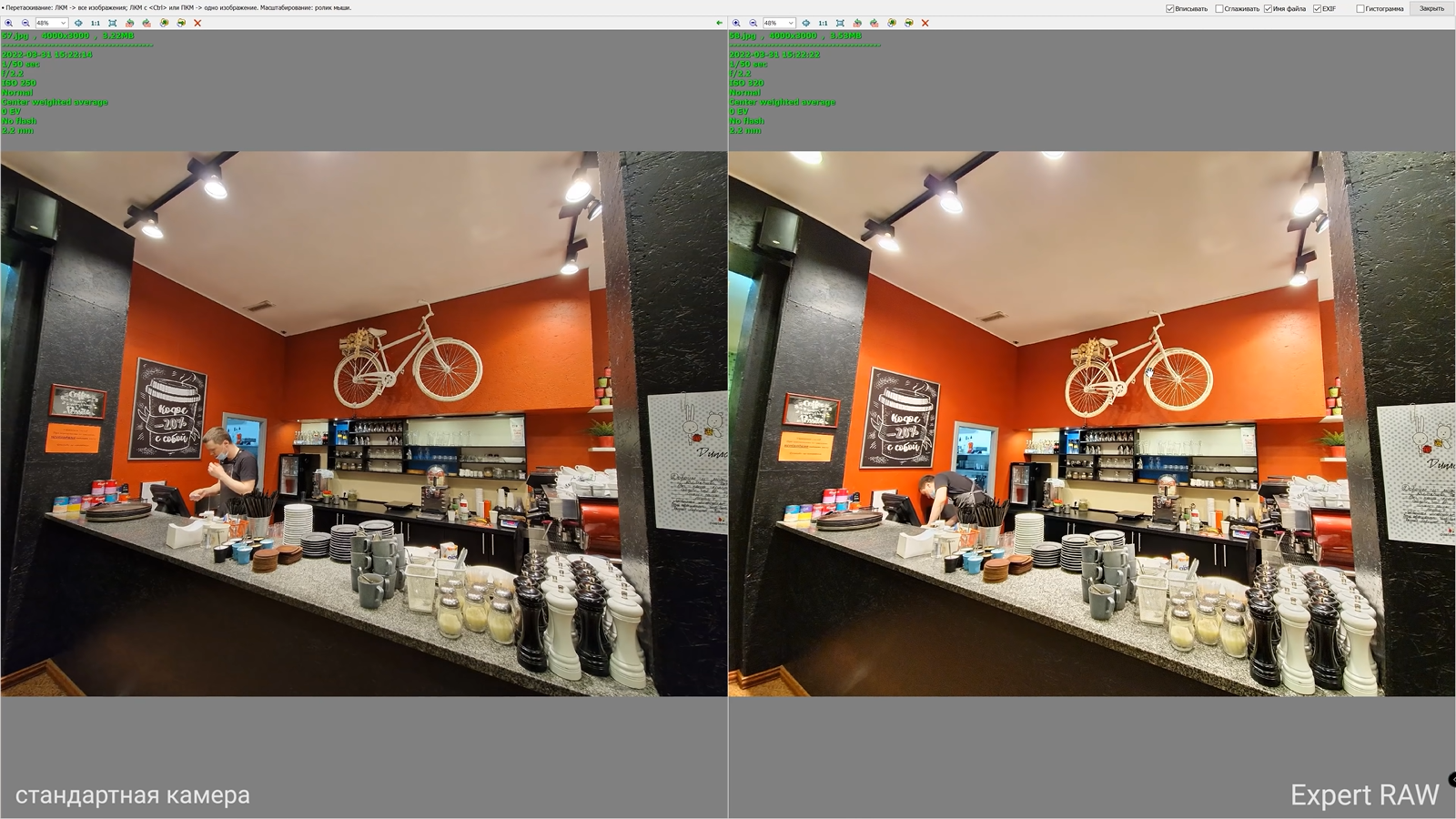
Task: Click the right Expert RAW photo
Action: click(1092, 423)
